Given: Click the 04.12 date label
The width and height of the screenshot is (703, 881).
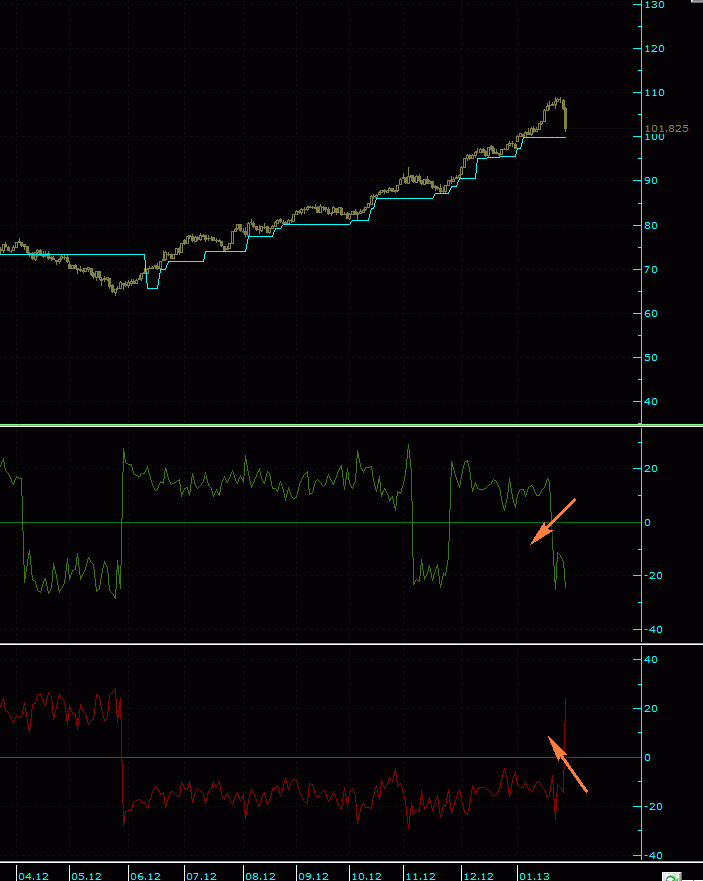Looking at the screenshot, I should (34, 876).
